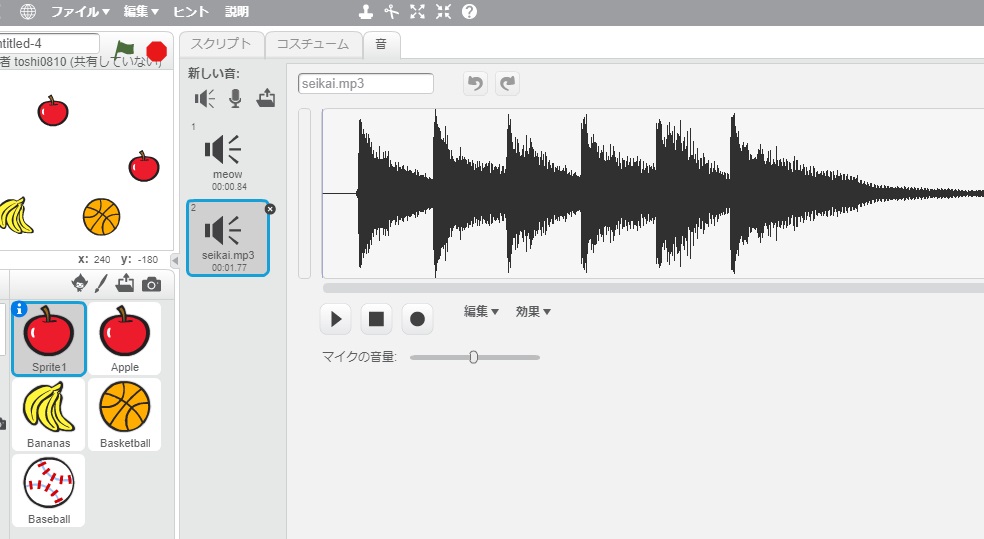Select the meow sound

[x=227, y=157]
